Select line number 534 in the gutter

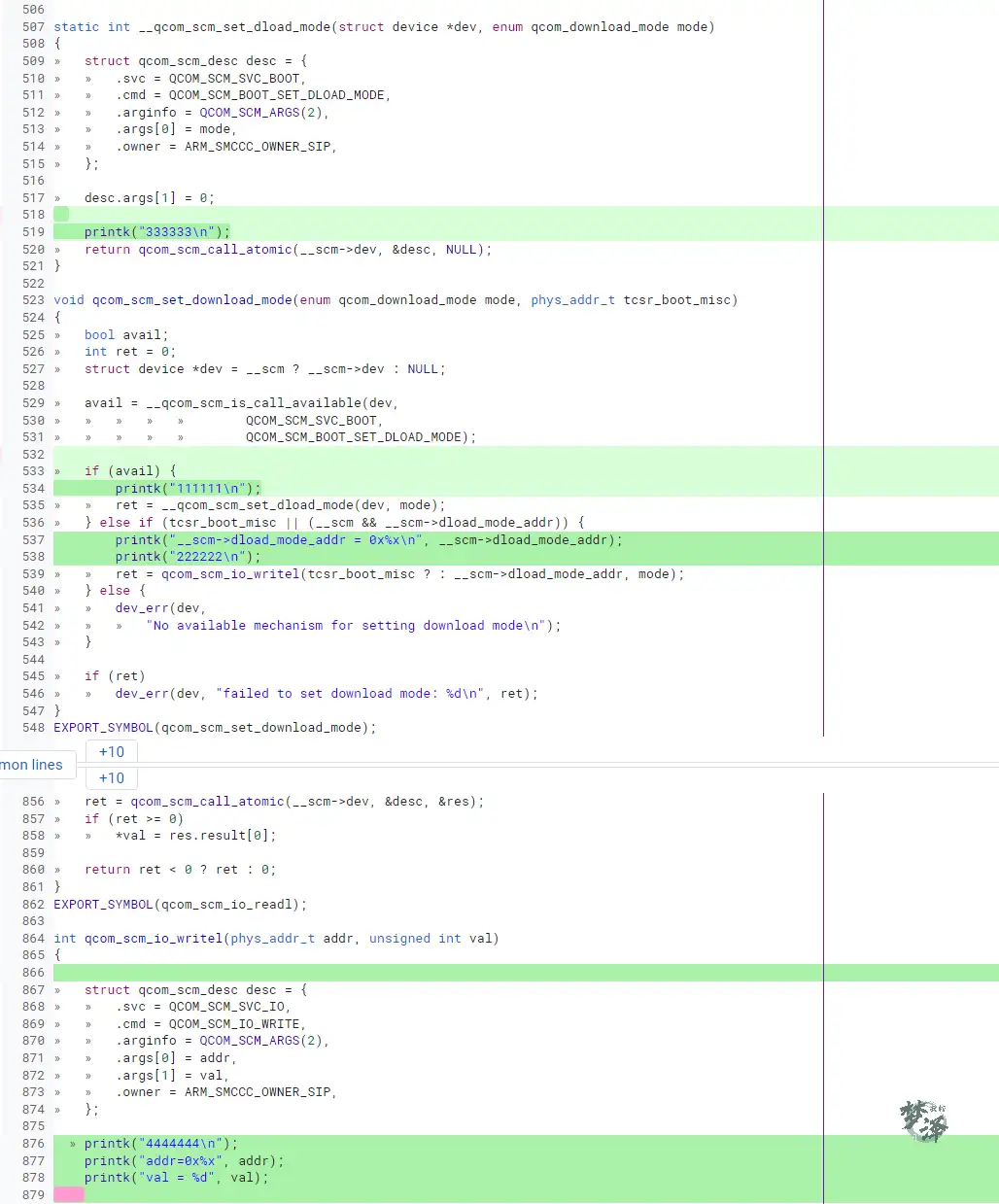33,489
